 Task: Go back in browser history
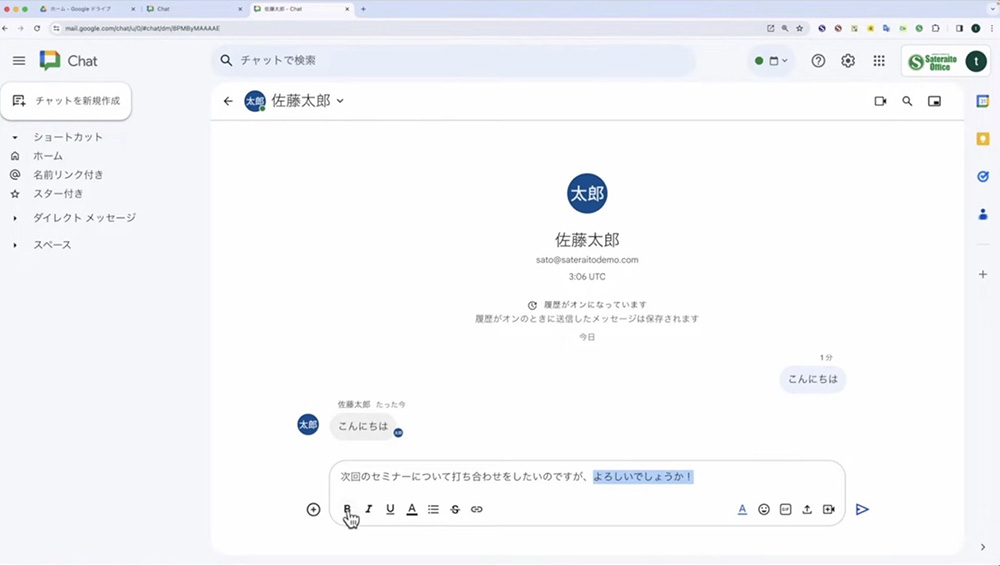(x=5, y=28)
